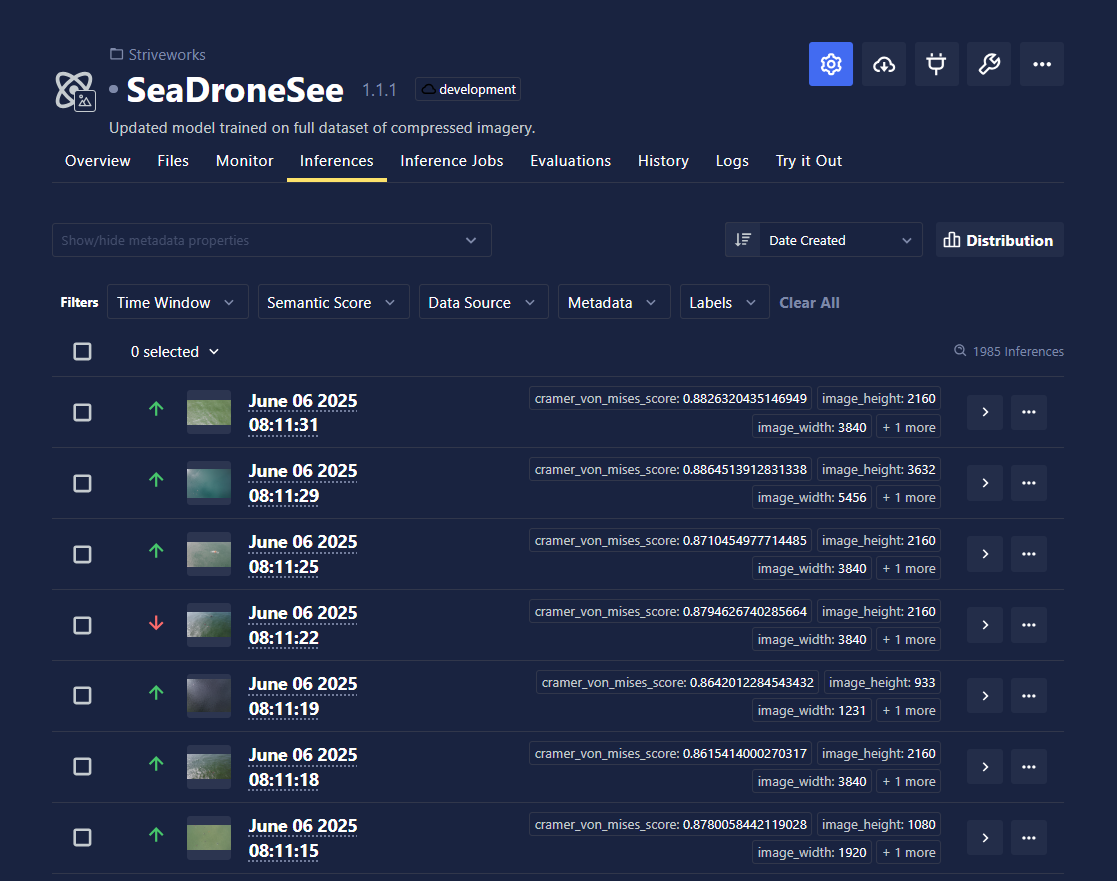Open the Try it Out tab
The width and height of the screenshot is (1117, 881).
(809, 161)
